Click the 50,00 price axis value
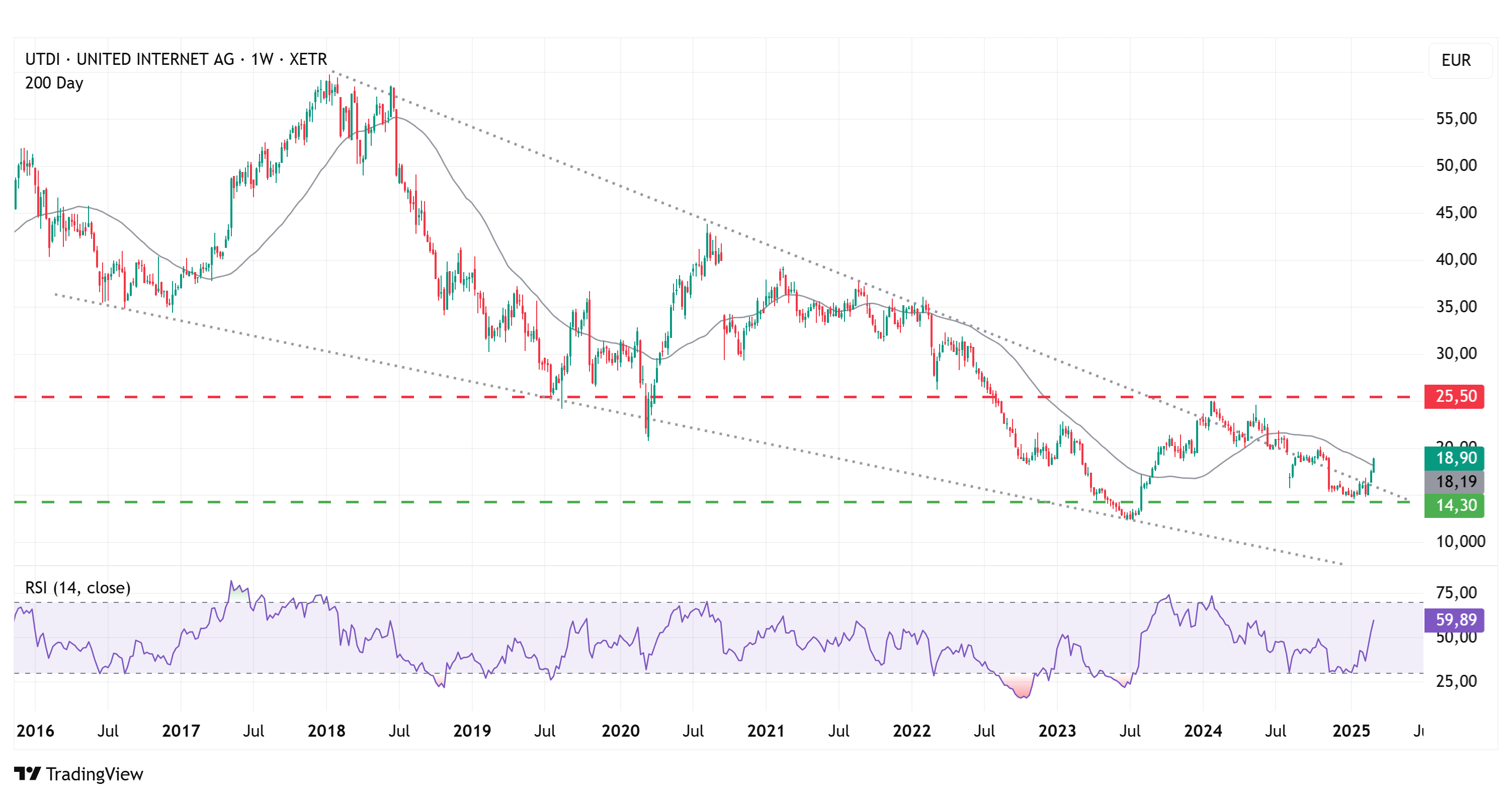The width and height of the screenshot is (1512, 798). (1456, 165)
